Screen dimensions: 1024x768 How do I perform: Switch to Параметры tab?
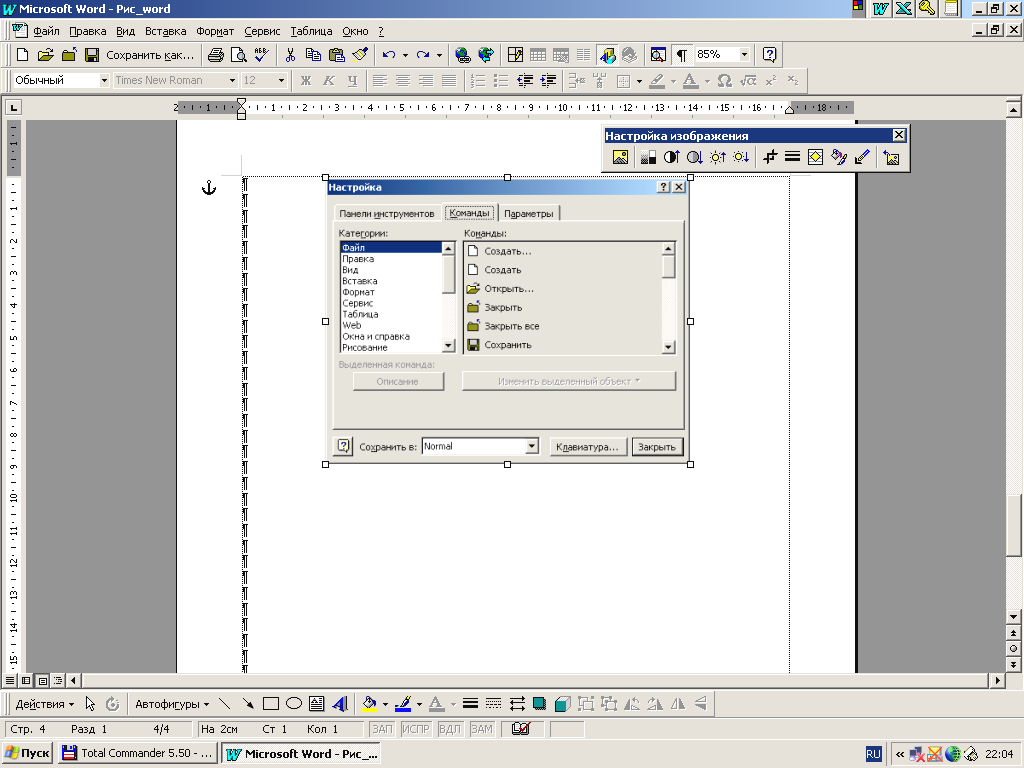528,214
